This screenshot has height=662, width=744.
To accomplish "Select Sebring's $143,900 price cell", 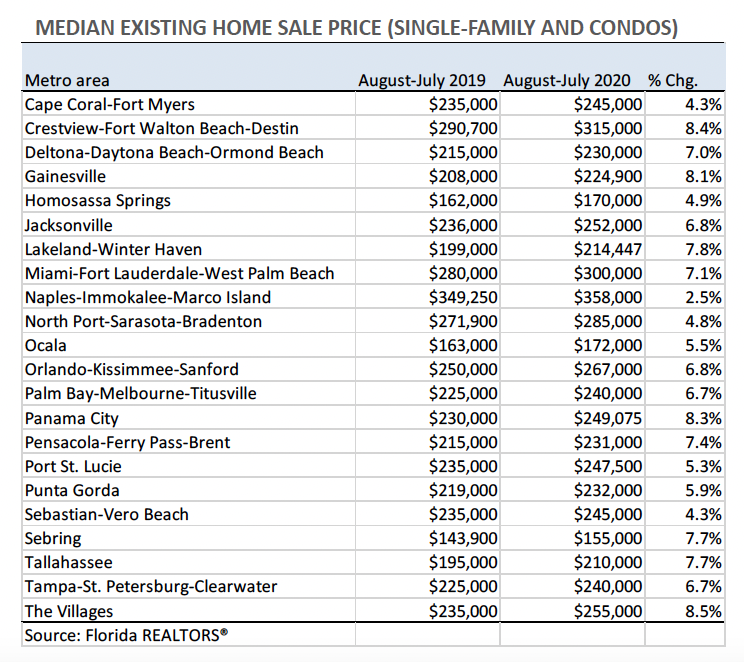I will pyautogui.click(x=463, y=538).
